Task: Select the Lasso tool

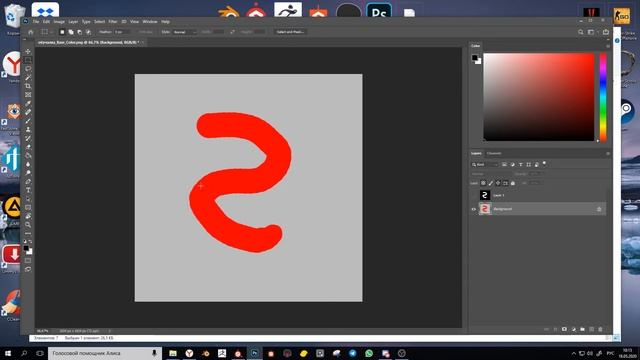Action: click(x=28, y=69)
